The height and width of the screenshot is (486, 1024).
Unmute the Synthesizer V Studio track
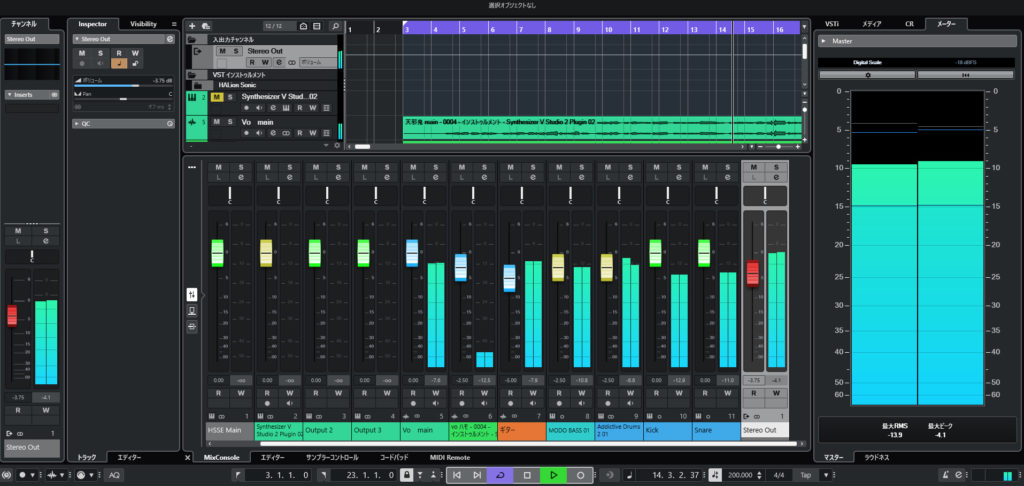pos(217,97)
